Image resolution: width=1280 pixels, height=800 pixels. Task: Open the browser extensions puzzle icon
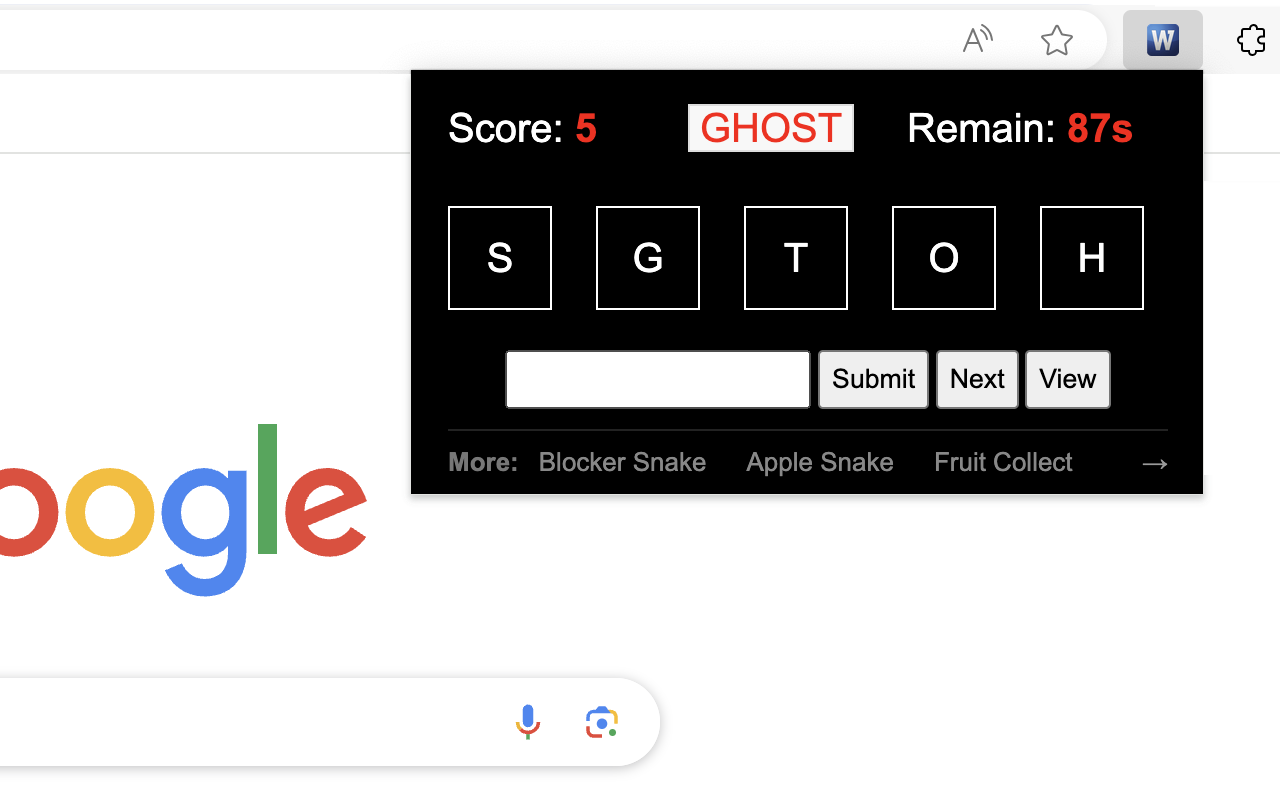coord(1250,40)
